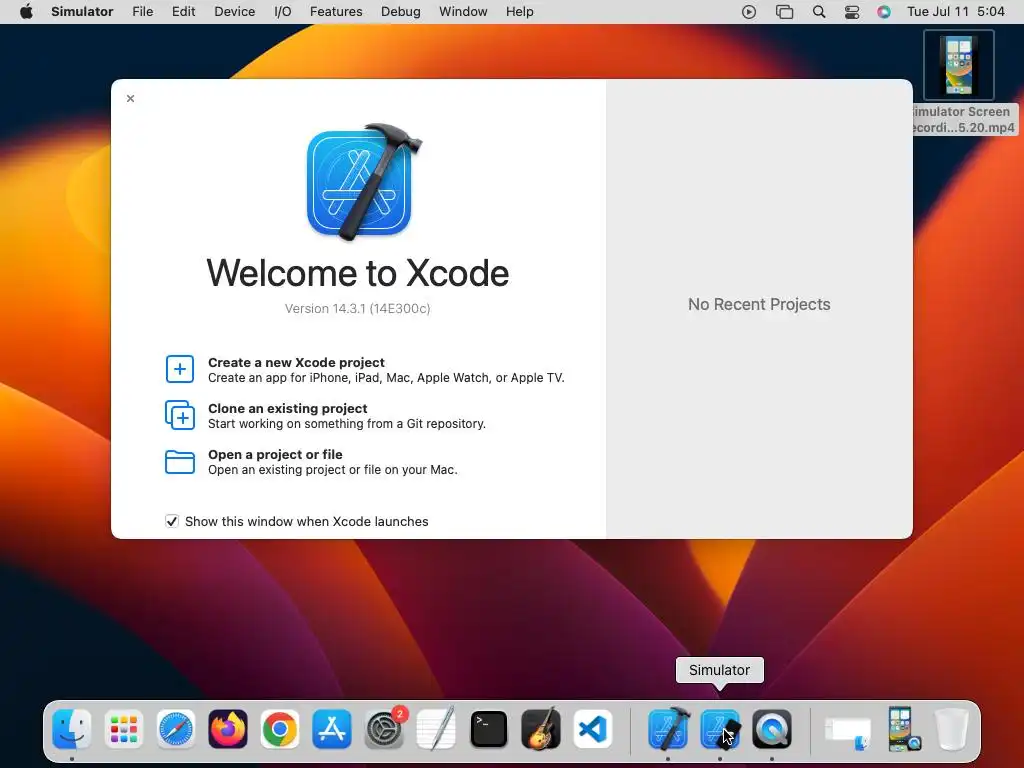This screenshot has width=1024, height=768.
Task: Create a new Xcode project
Action: (x=386, y=370)
